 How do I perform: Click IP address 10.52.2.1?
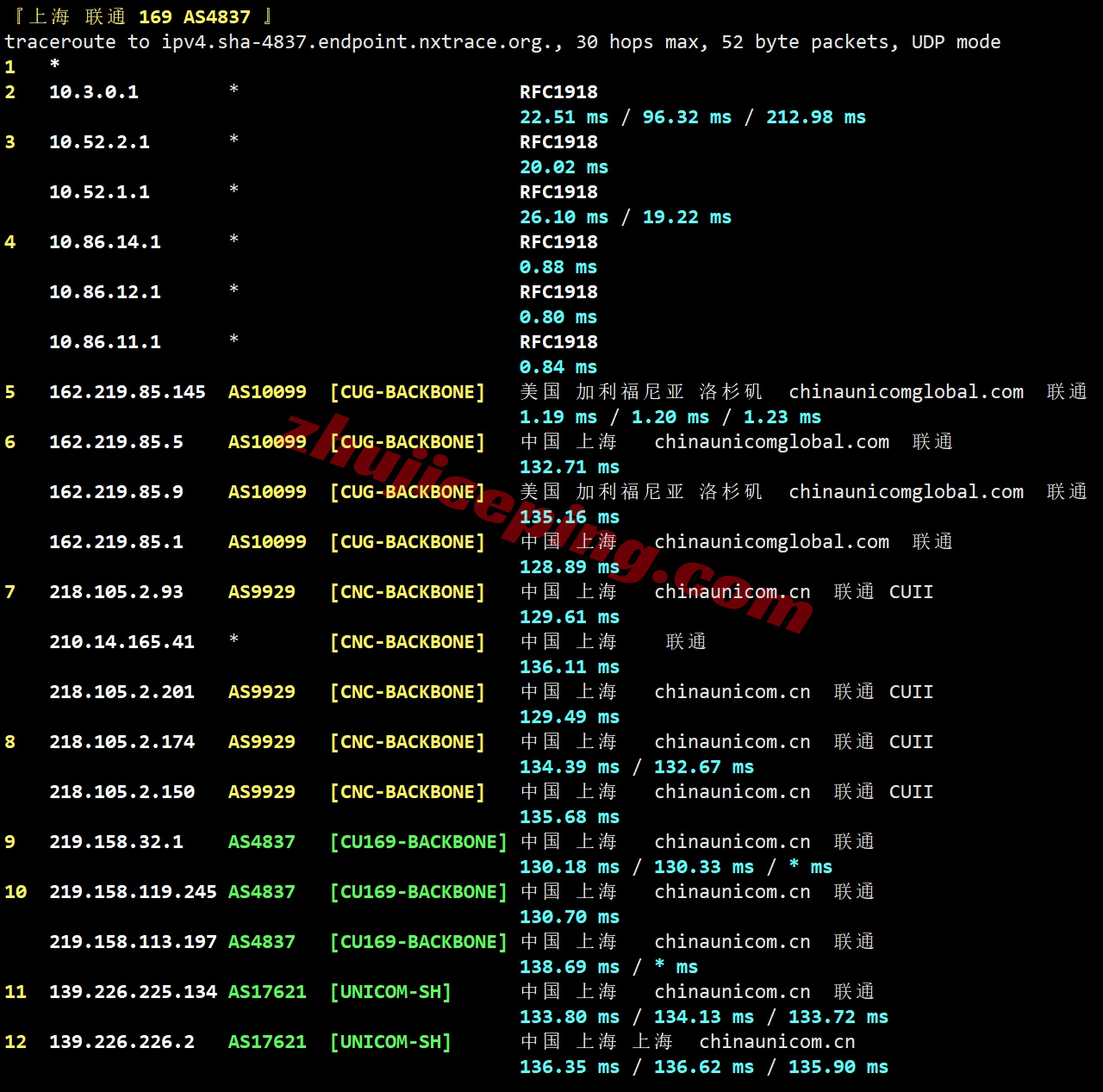(x=99, y=142)
